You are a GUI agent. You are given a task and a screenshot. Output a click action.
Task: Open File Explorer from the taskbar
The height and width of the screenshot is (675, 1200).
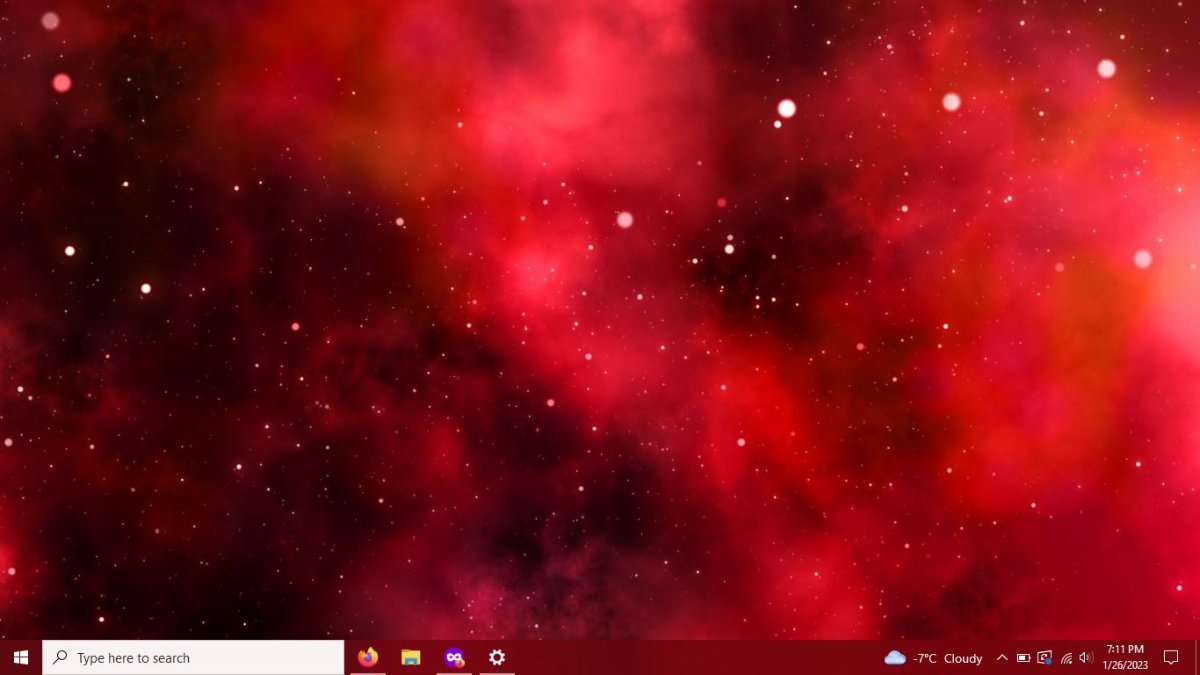[x=411, y=657]
